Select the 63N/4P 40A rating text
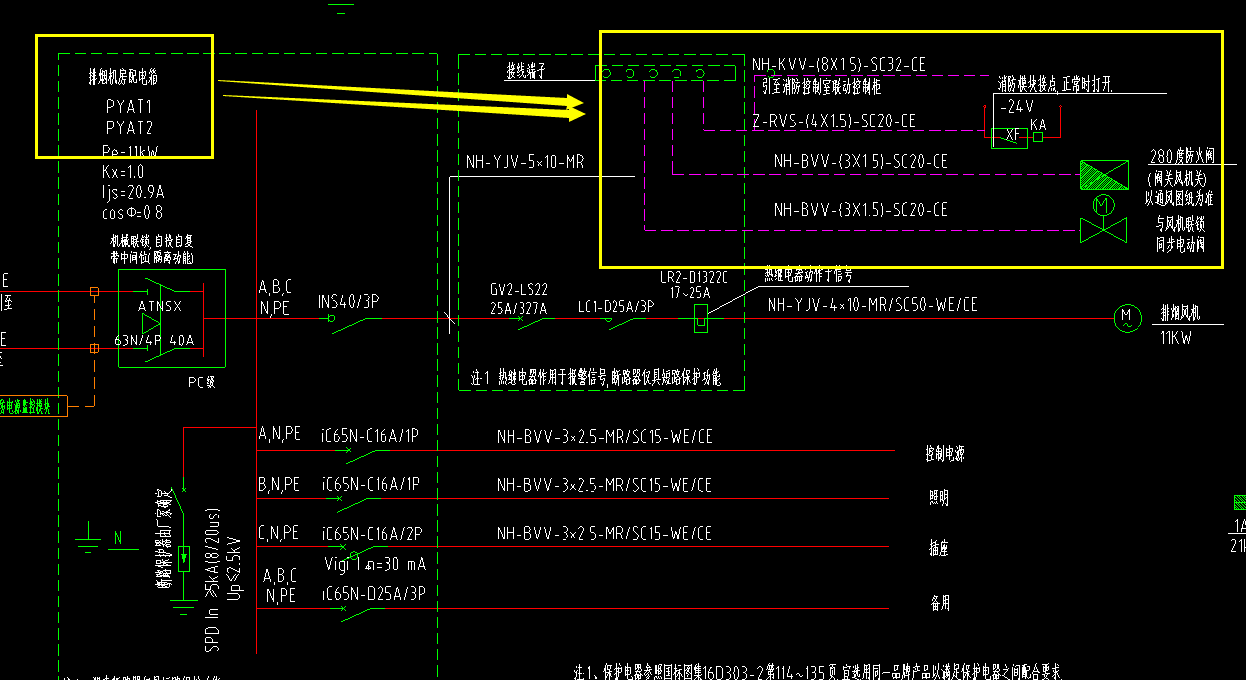The image size is (1246, 680). pyautogui.click(x=154, y=340)
